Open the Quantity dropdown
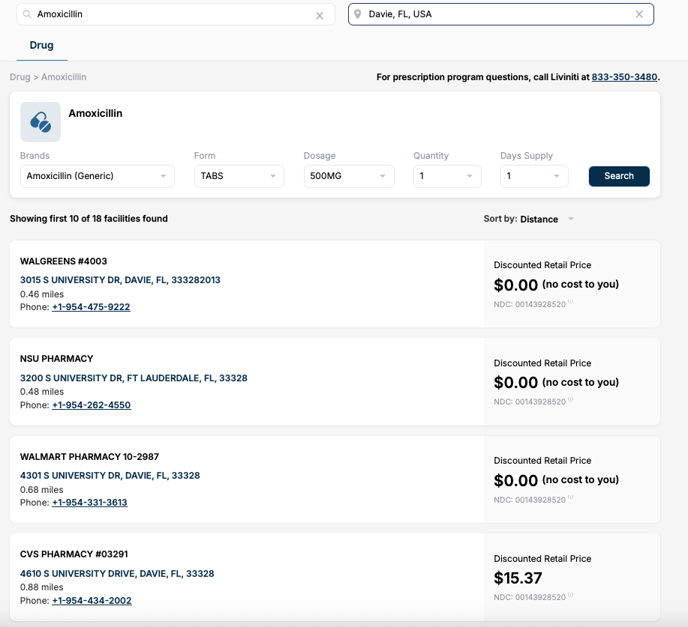688x627 pixels. tap(446, 176)
